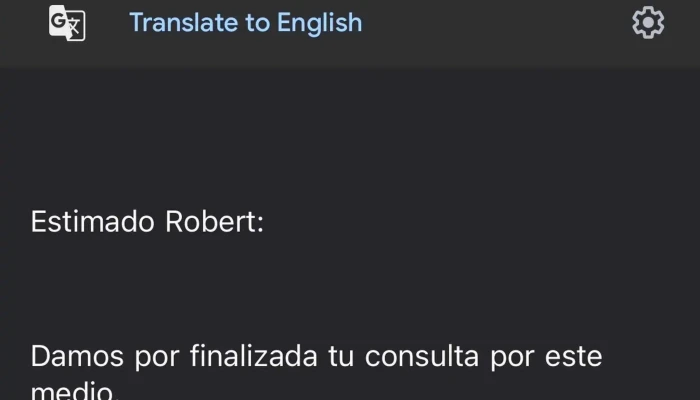Image resolution: width=700 pixels, height=400 pixels.
Task: Tap the Google Translate logo icon
Action: point(67,23)
